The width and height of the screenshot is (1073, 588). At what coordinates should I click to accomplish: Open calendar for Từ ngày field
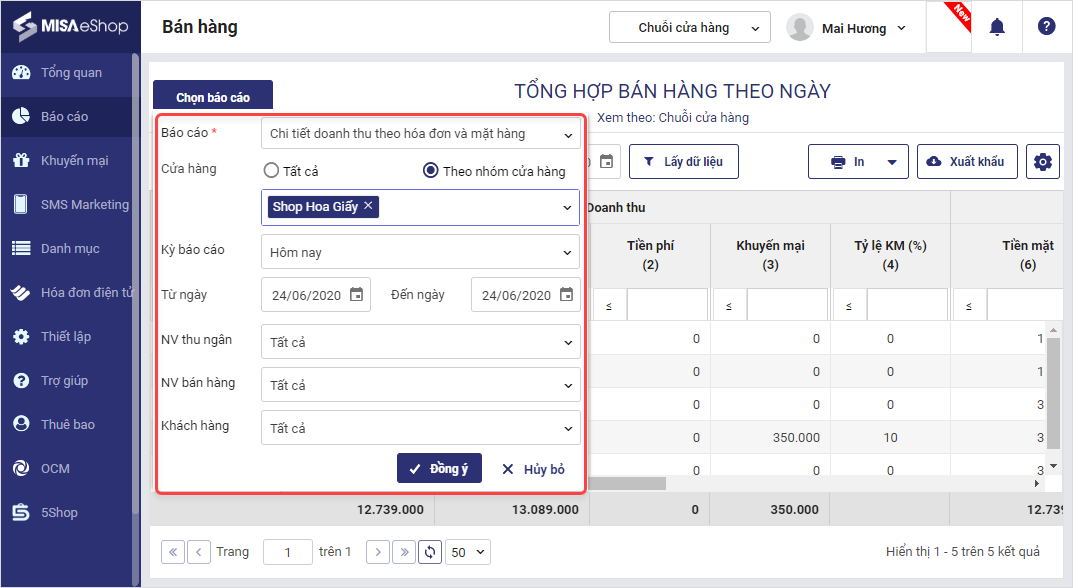pos(357,294)
